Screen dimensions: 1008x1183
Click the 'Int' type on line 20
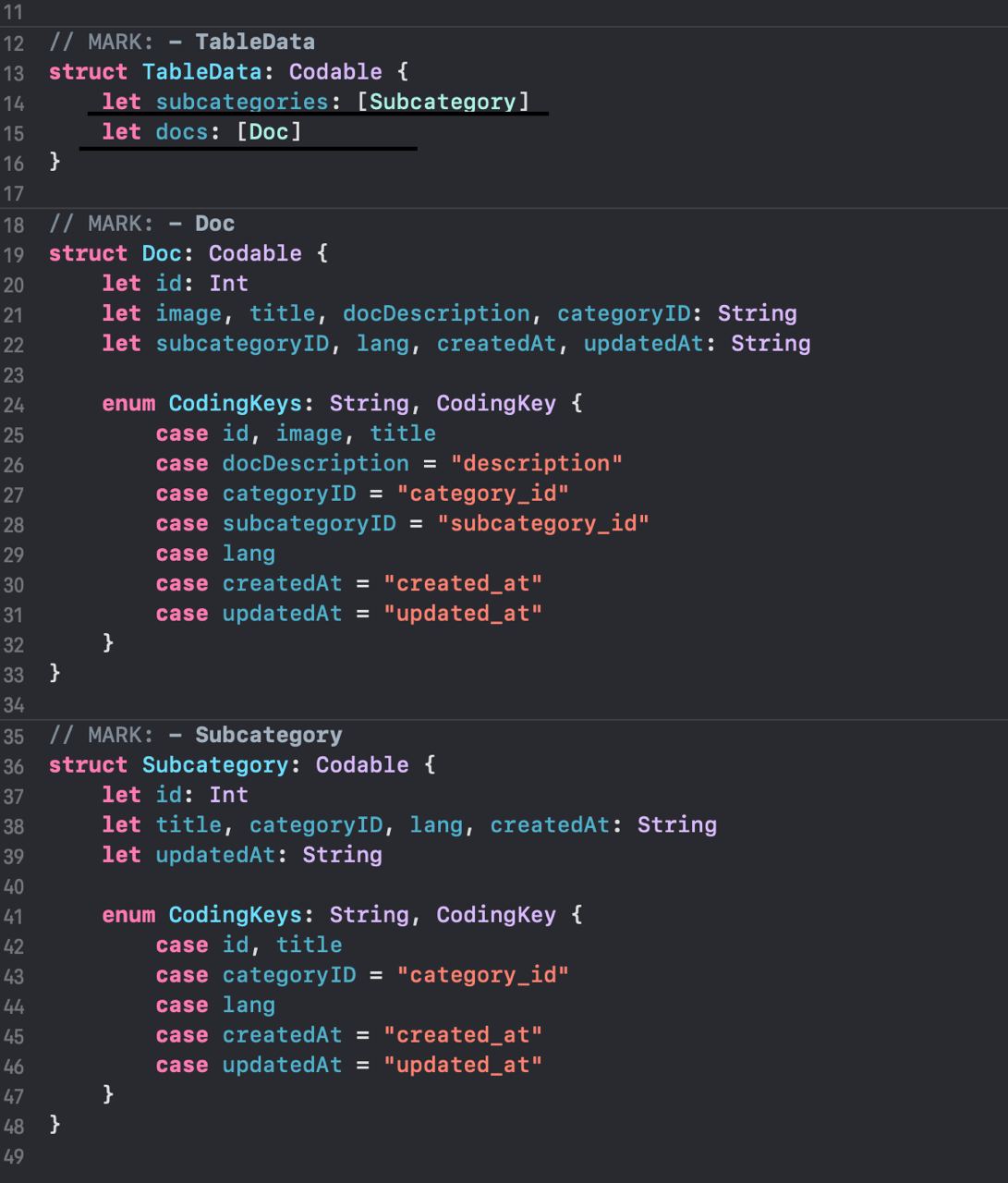pyautogui.click(x=229, y=283)
